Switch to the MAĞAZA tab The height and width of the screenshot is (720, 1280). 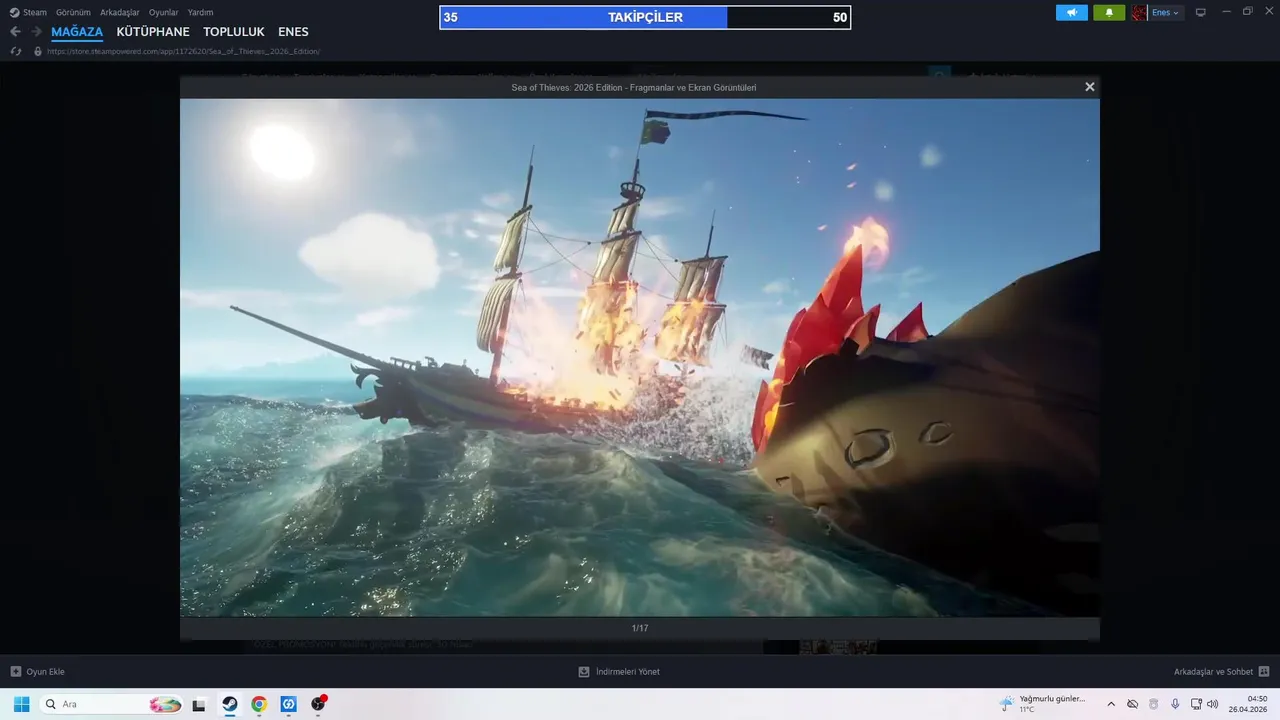pyautogui.click(x=77, y=32)
